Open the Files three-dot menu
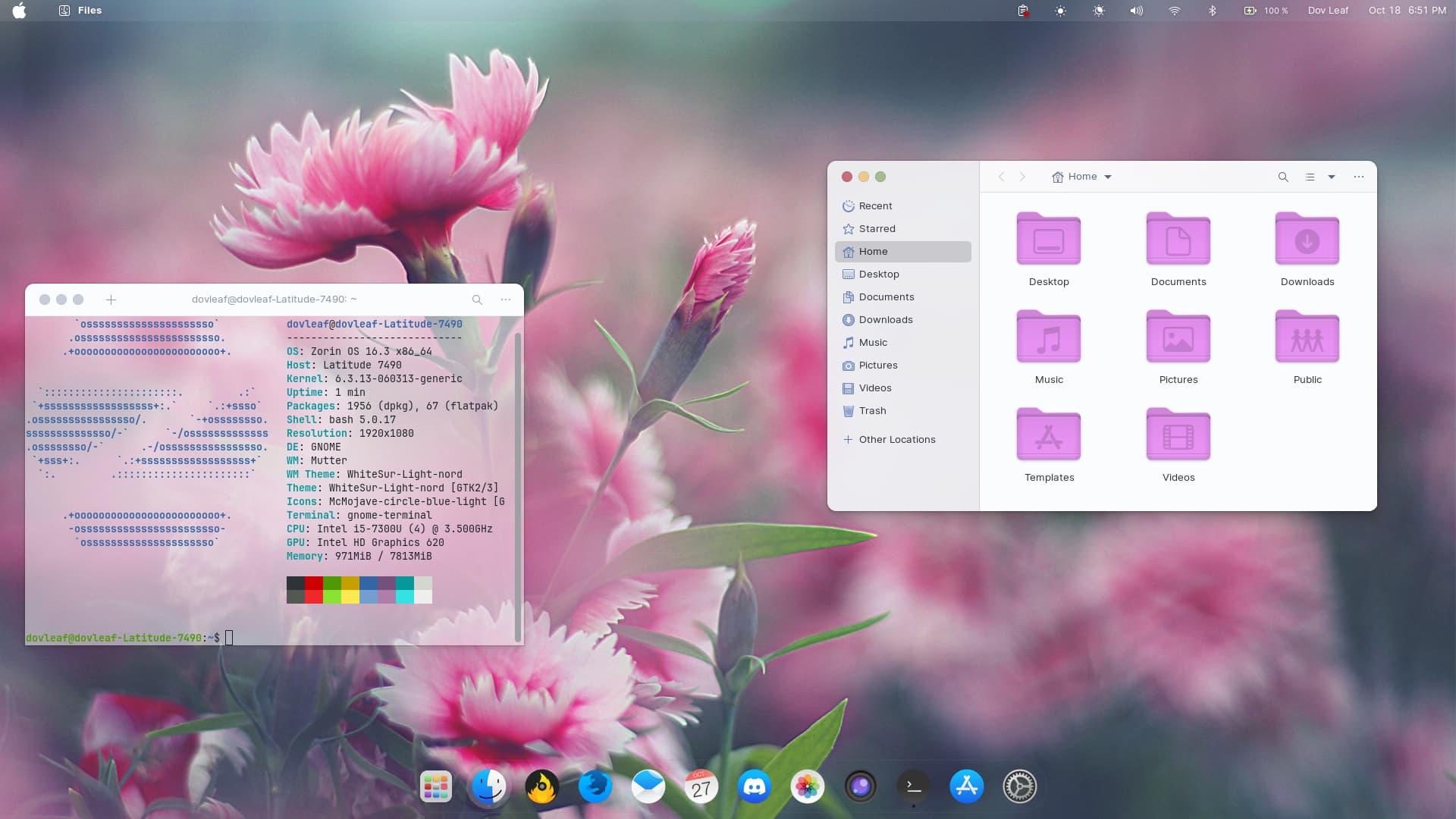The width and height of the screenshot is (1456, 819). (x=1359, y=177)
